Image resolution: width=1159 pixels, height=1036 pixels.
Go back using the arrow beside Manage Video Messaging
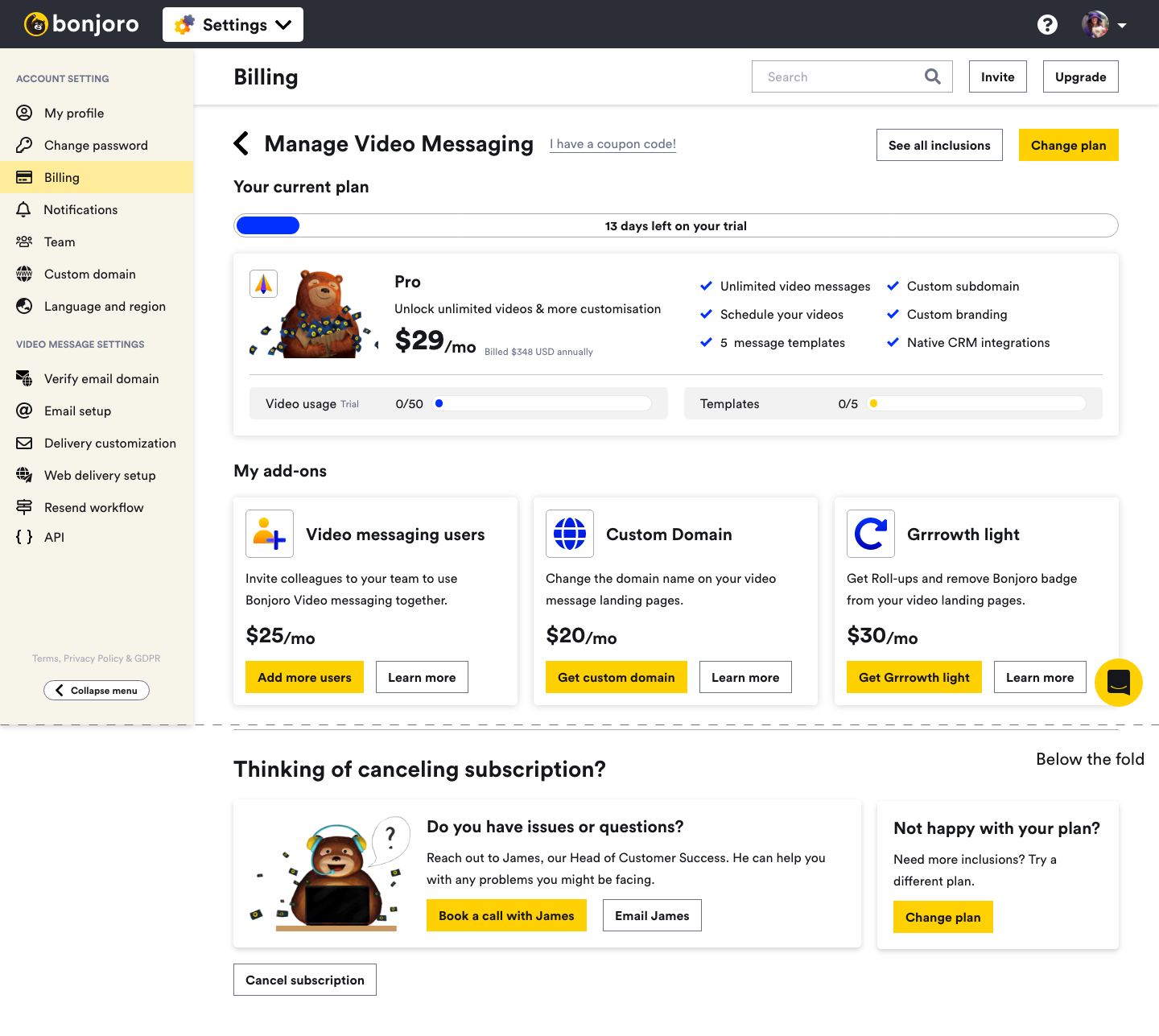[241, 143]
